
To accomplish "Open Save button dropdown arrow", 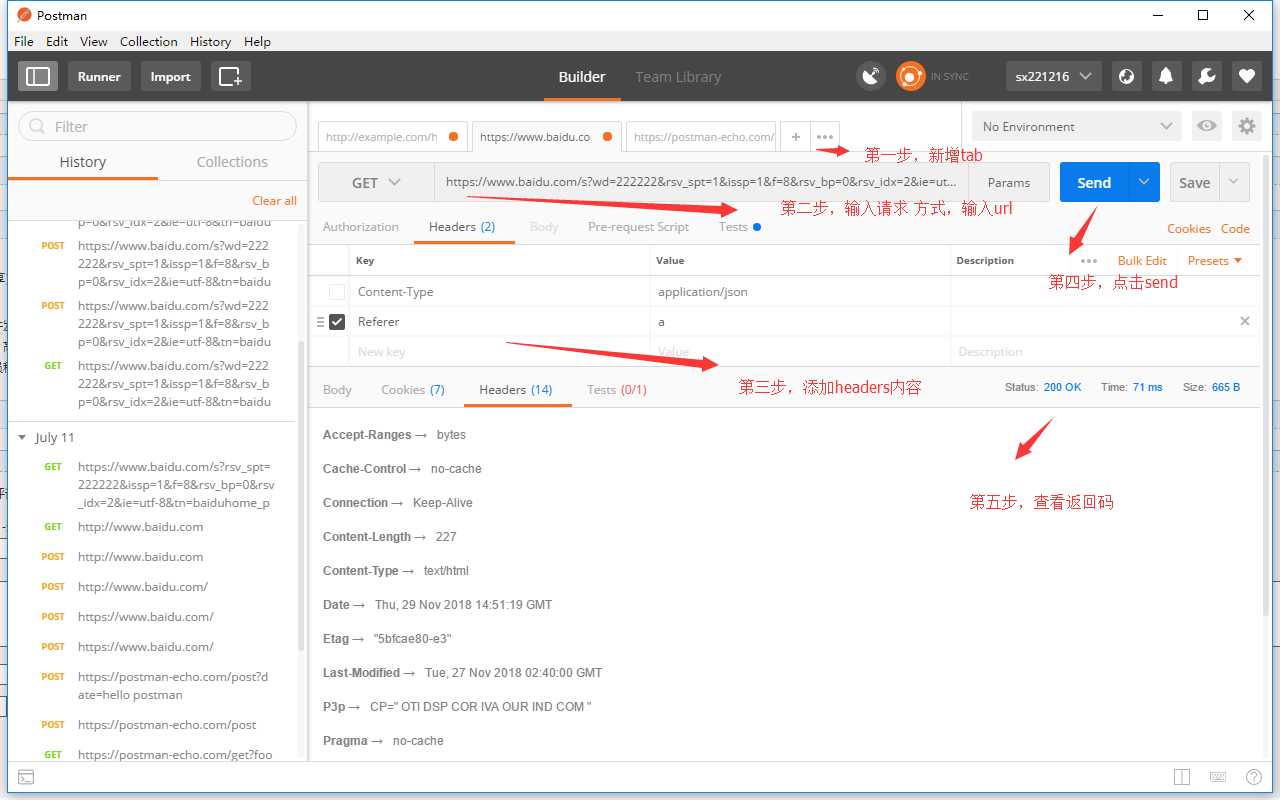I will pyautogui.click(x=1234, y=182).
